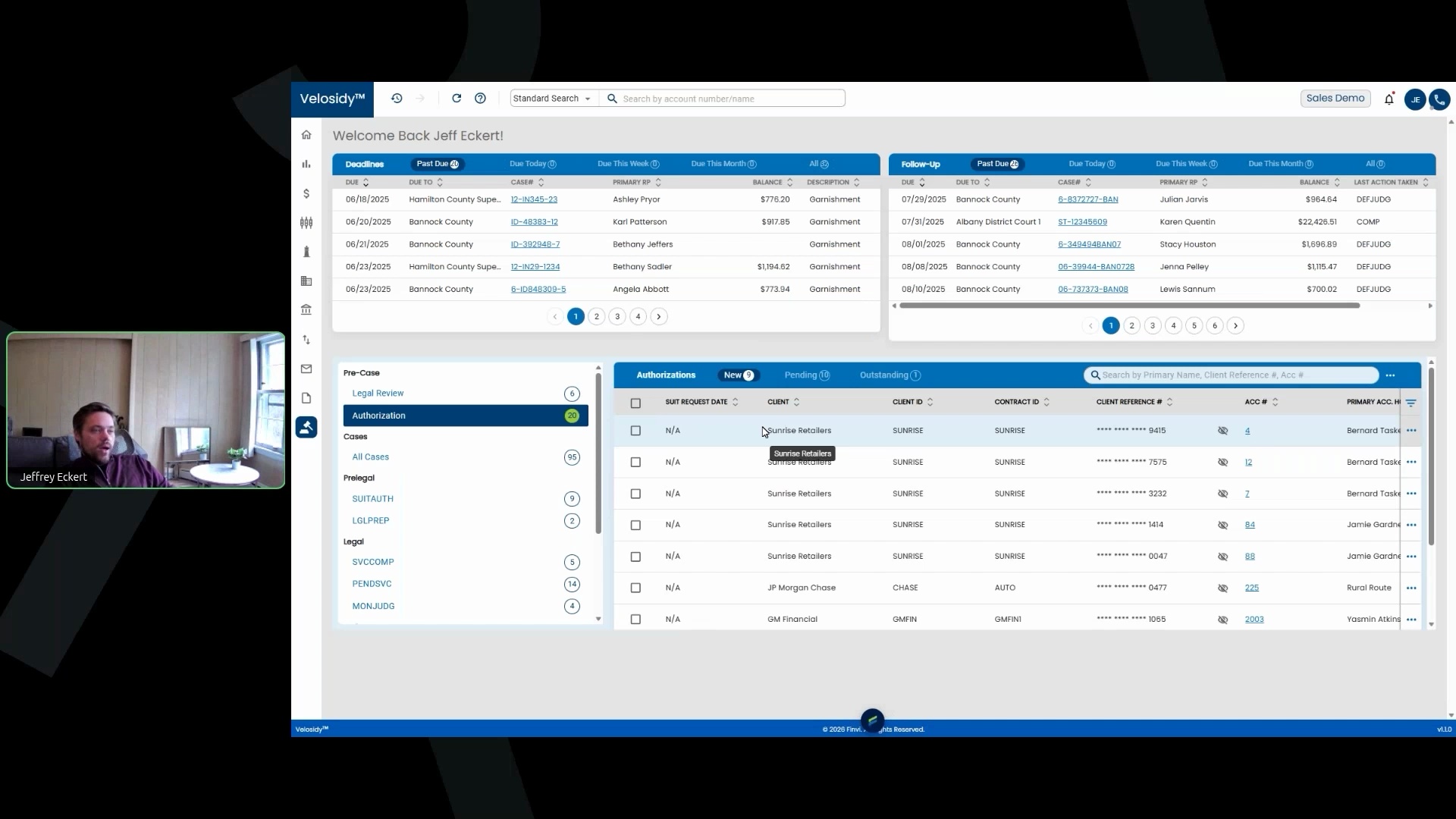Viewport: 1456px width, 819px height.
Task: Click the phone call icon top right
Action: coord(1439,99)
